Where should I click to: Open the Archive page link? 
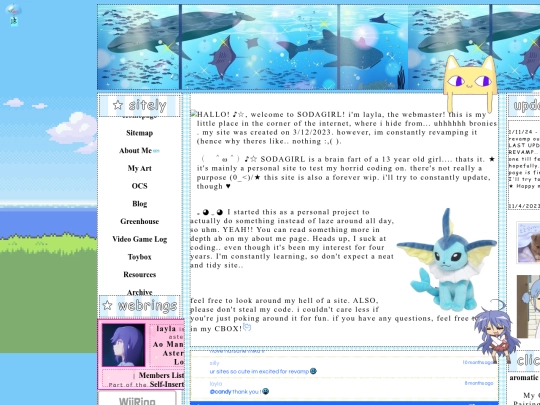139,292
